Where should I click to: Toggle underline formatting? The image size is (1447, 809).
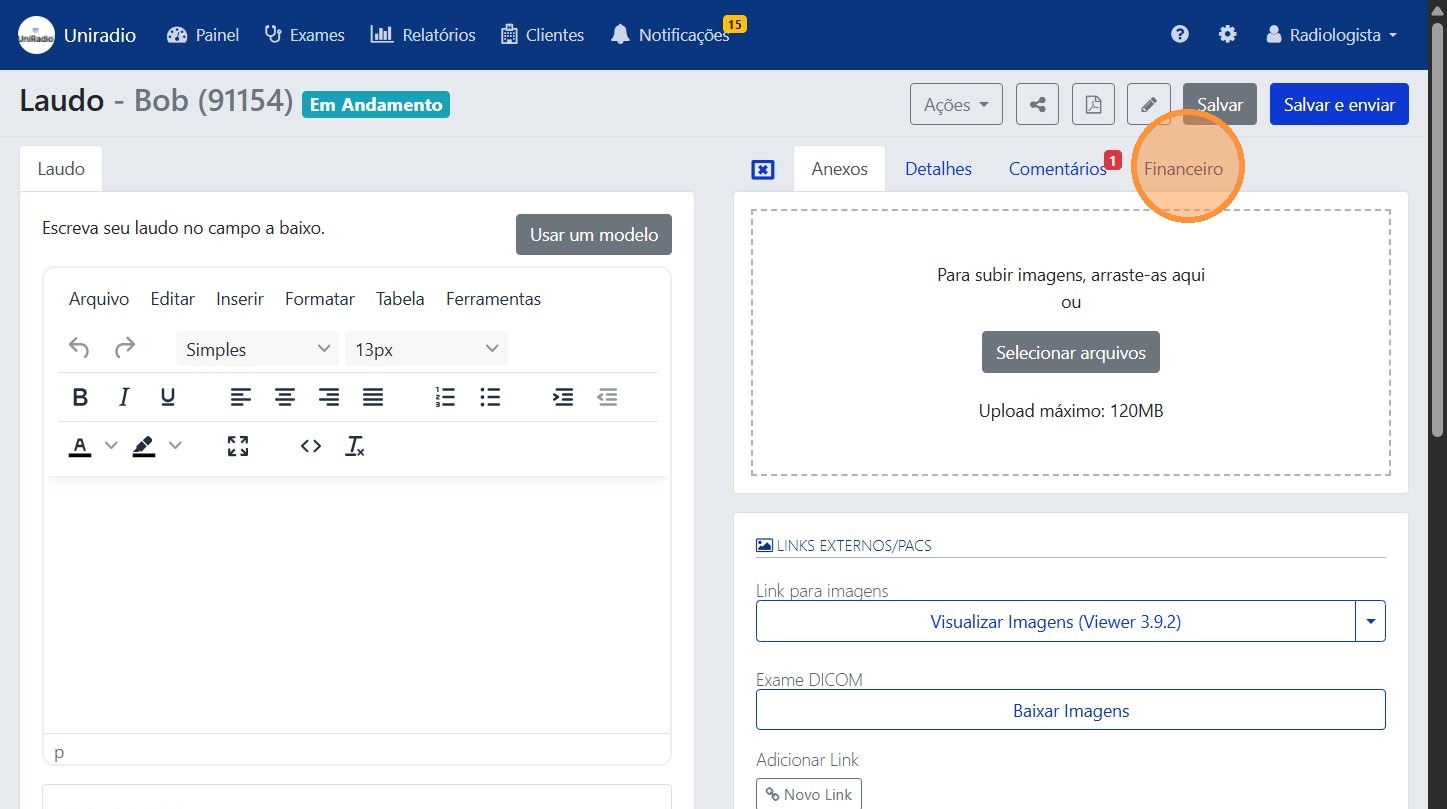pos(168,397)
